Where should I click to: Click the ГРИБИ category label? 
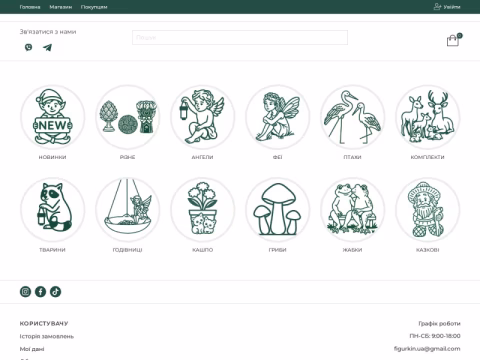click(277, 250)
